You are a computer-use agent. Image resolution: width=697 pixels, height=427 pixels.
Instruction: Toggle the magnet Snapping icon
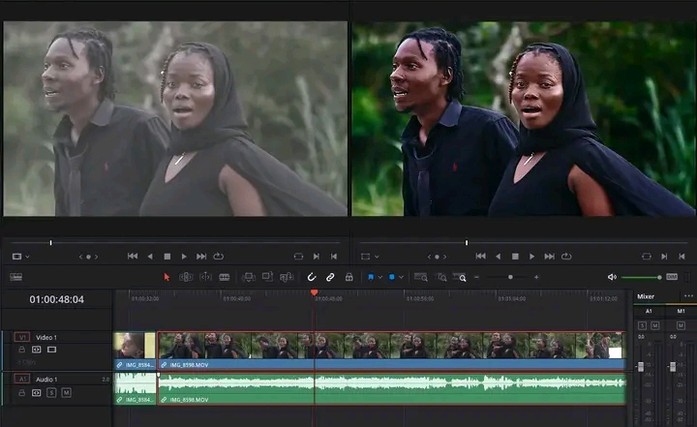(x=312, y=277)
